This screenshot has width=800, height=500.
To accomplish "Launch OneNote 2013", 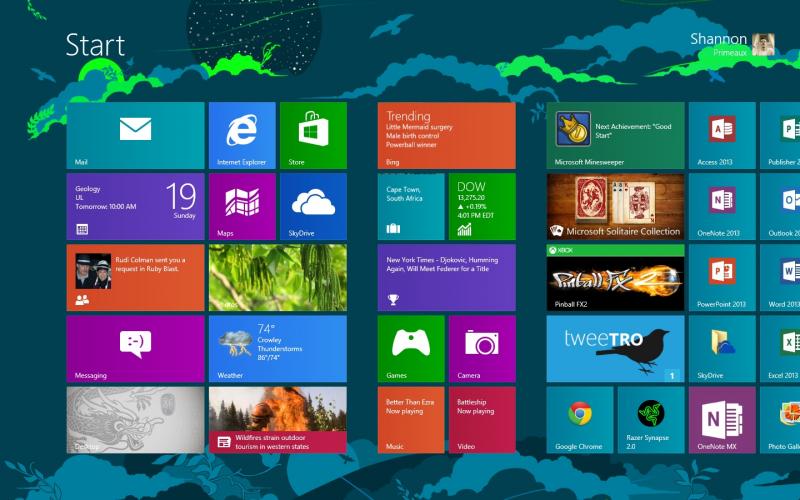I will pyautogui.click(x=722, y=206).
